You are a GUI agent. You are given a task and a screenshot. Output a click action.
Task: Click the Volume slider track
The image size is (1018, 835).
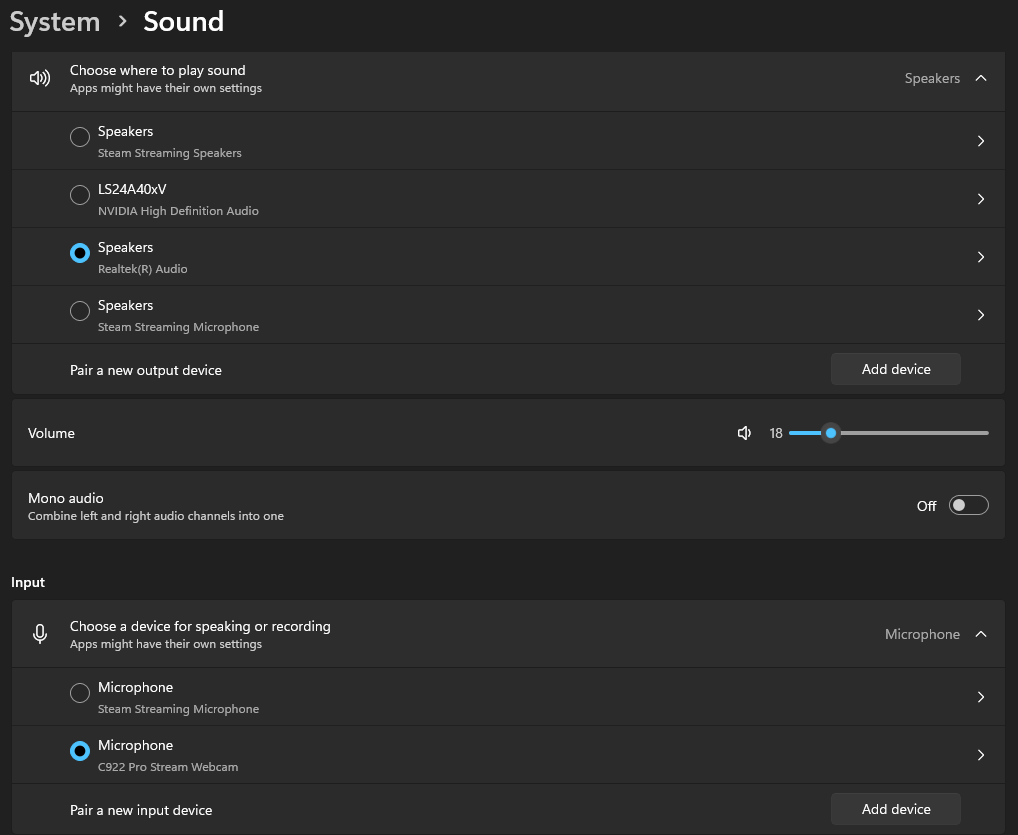tap(910, 433)
